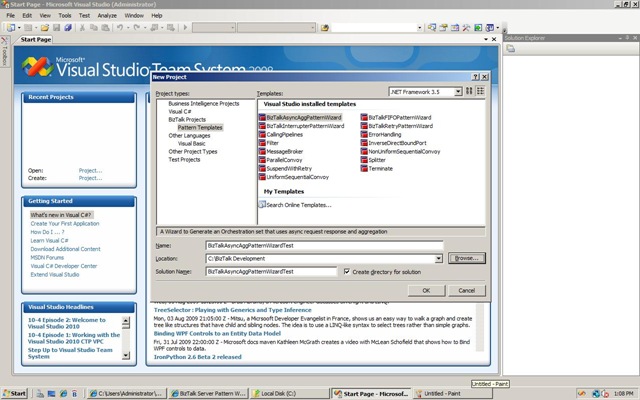Switch templates to large icons view
Screen dimensions: 640x400
469,91
